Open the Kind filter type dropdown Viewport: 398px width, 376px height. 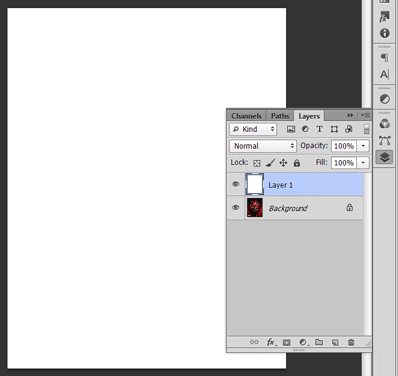[253, 129]
